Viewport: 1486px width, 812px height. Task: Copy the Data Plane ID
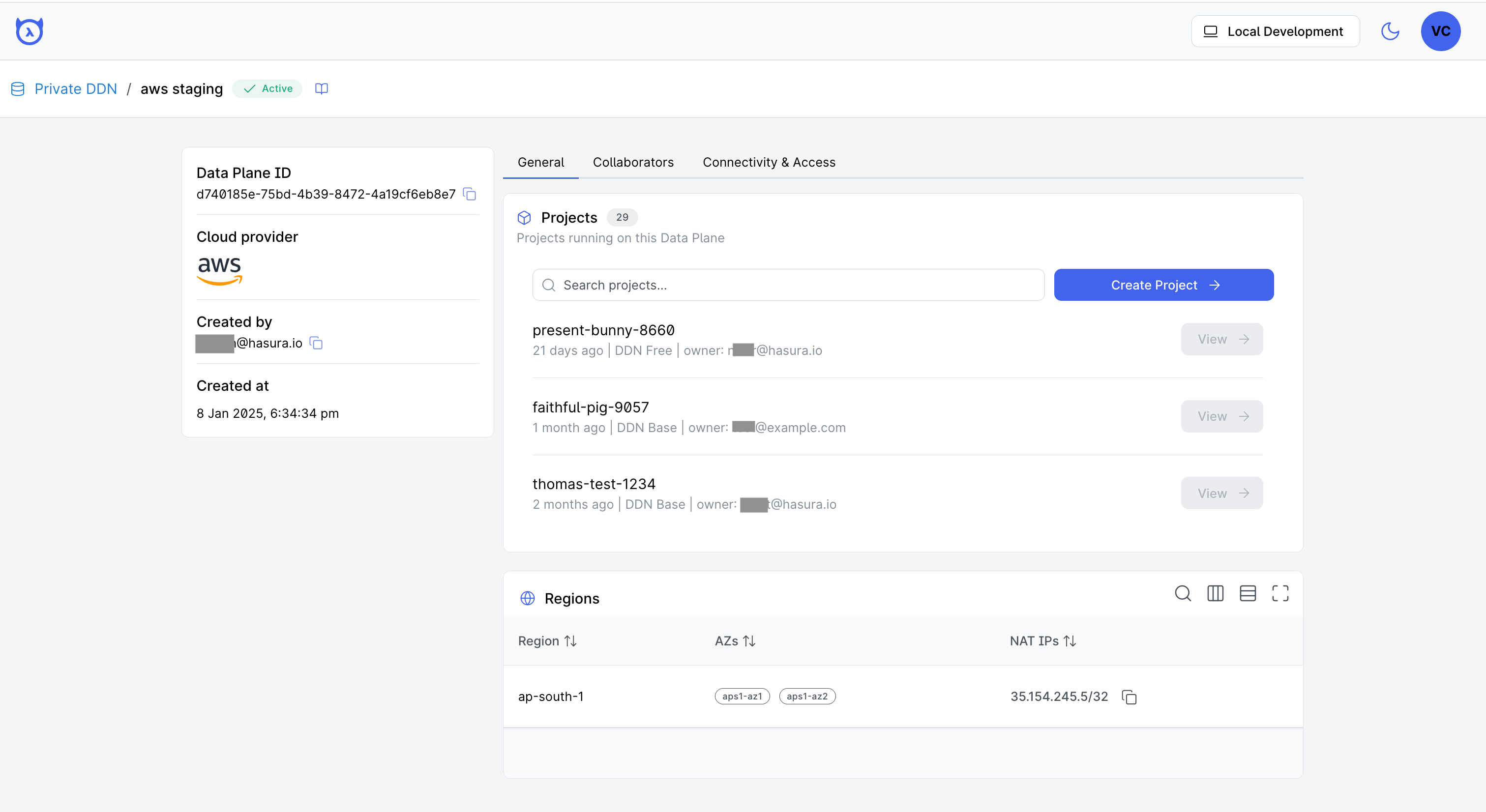point(470,194)
